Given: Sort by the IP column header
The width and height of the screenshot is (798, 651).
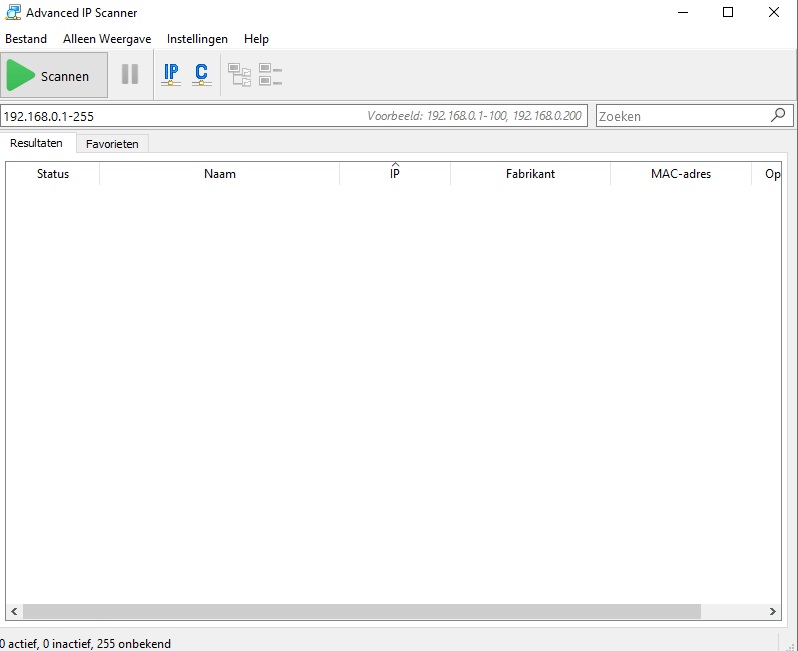Looking at the screenshot, I should [x=395, y=174].
